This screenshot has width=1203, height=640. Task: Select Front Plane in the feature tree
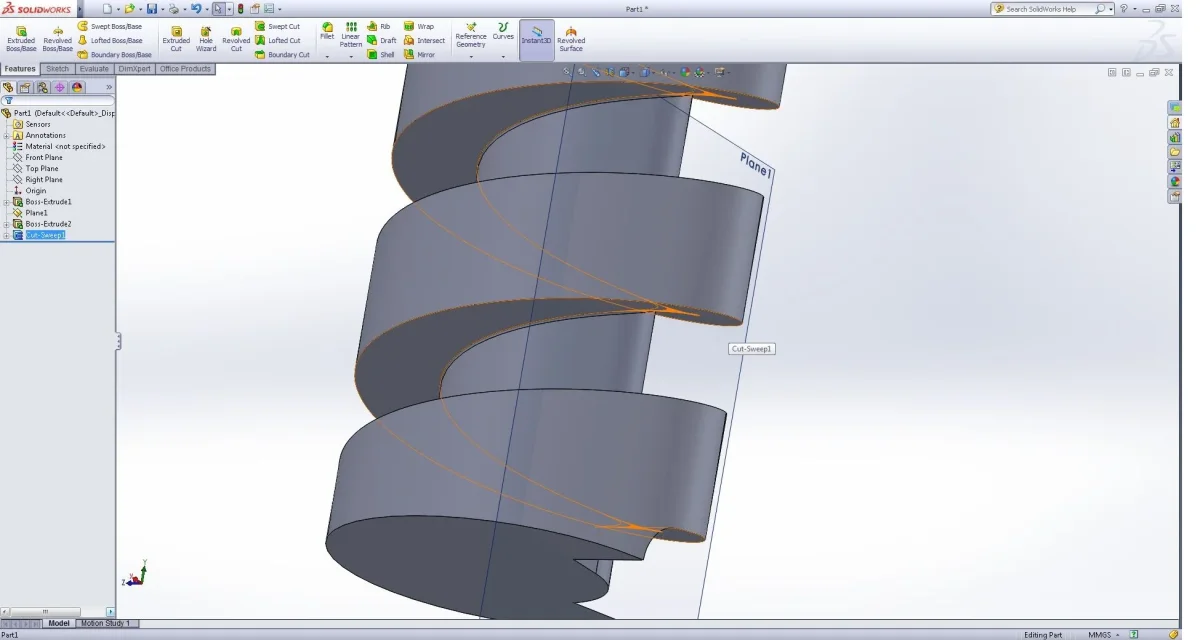tap(37, 158)
